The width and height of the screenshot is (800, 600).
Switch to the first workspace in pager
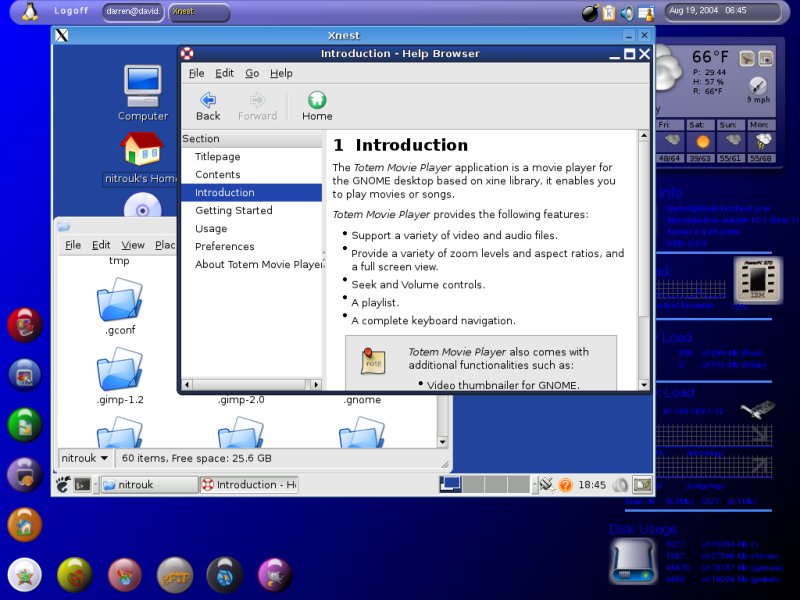(x=451, y=484)
